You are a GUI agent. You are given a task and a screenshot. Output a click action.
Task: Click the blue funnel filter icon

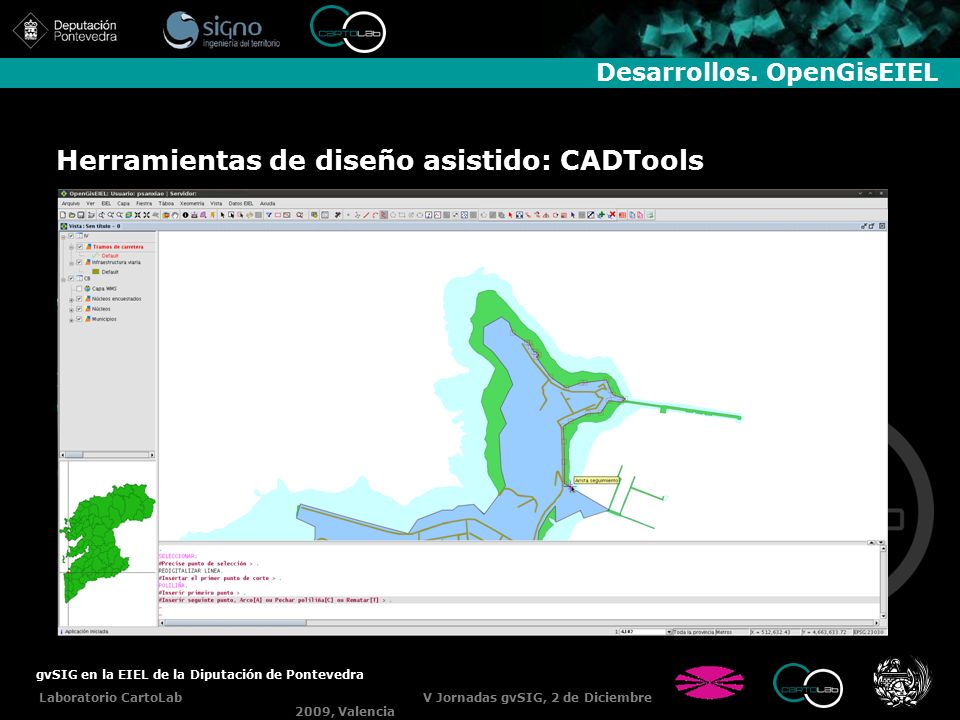(x=268, y=215)
